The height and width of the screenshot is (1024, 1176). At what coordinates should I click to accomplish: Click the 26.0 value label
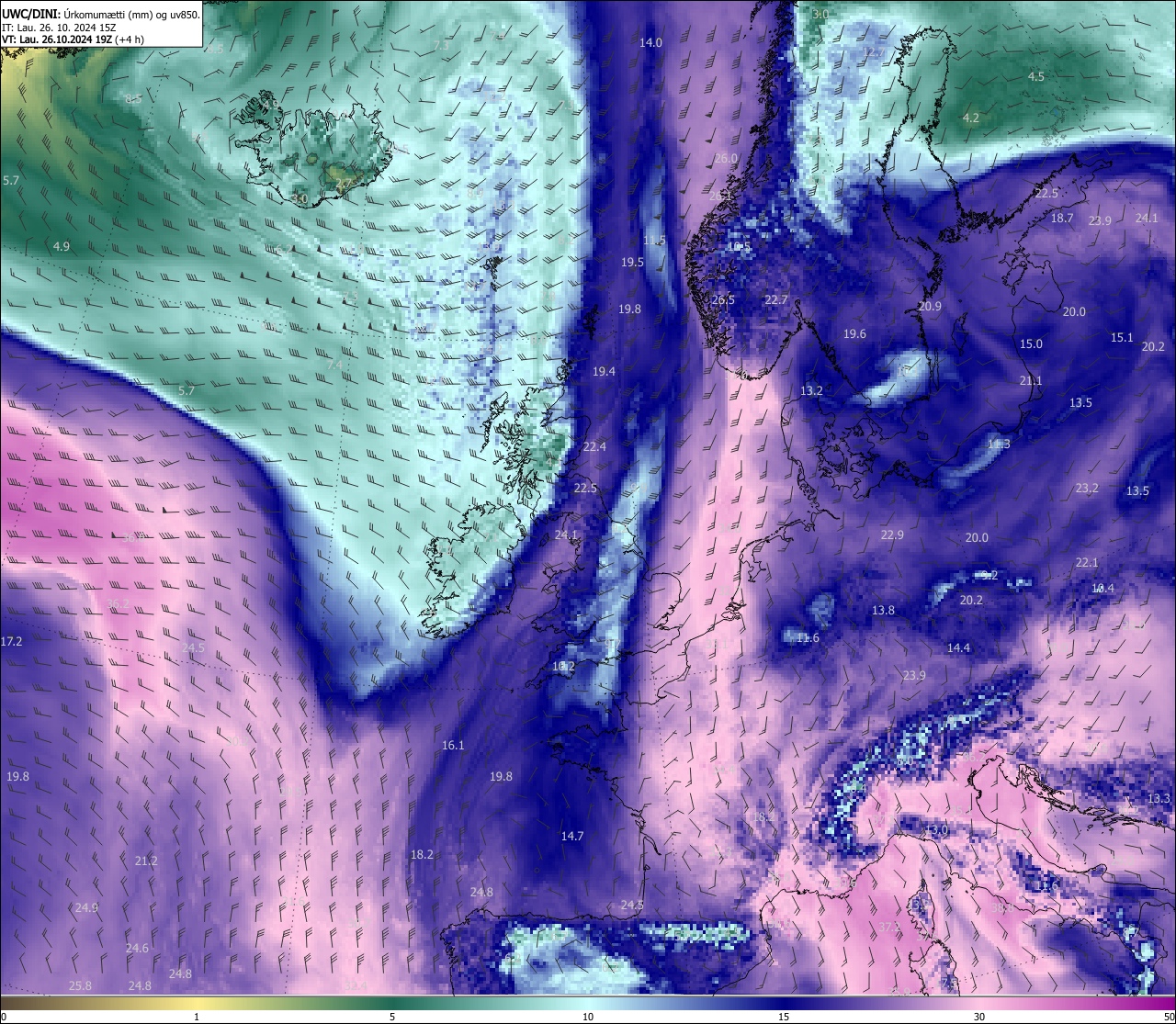point(726,159)
